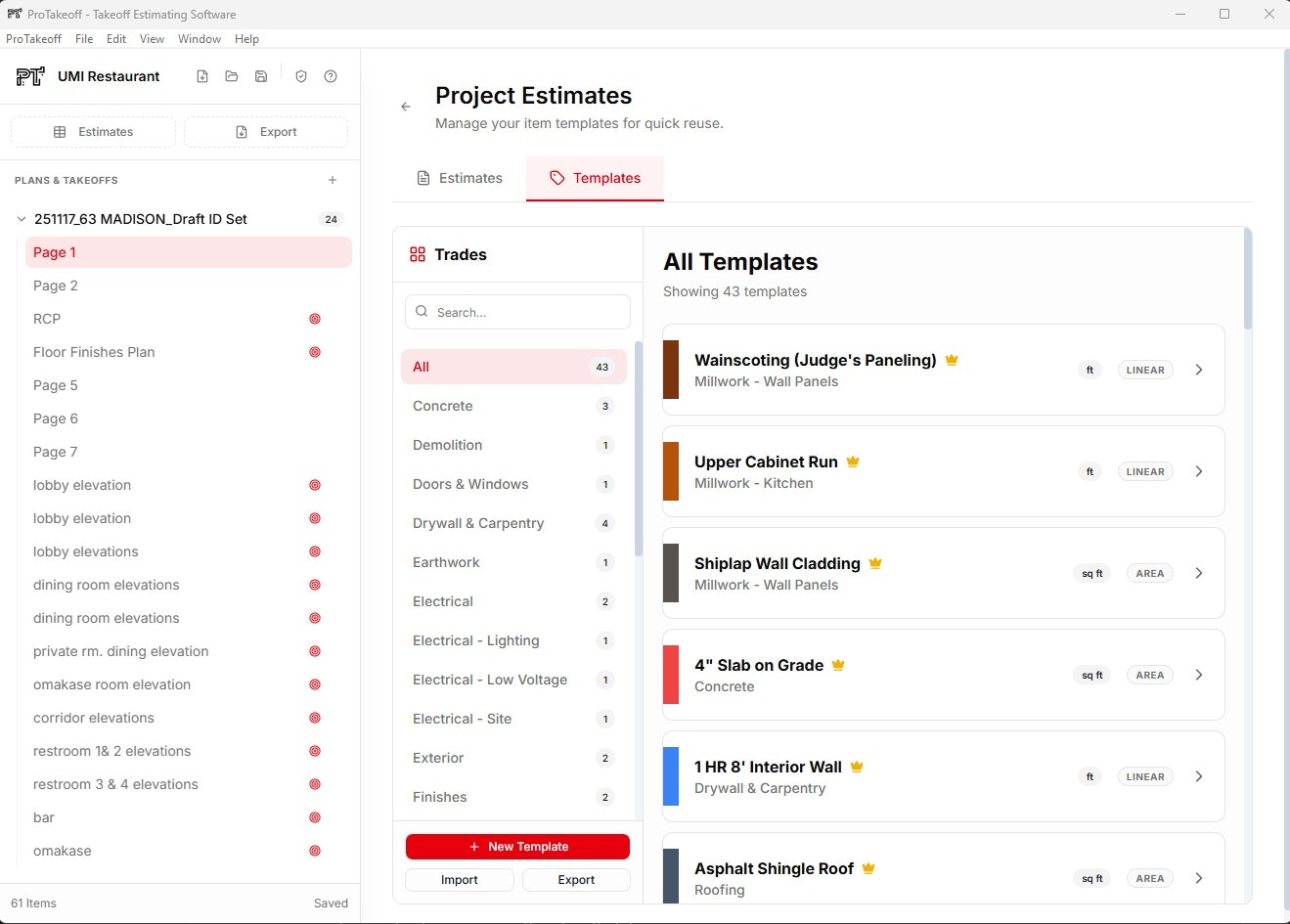
Task: Click the back arrow next to Project Estimates
Action: [x=406, y=107]
